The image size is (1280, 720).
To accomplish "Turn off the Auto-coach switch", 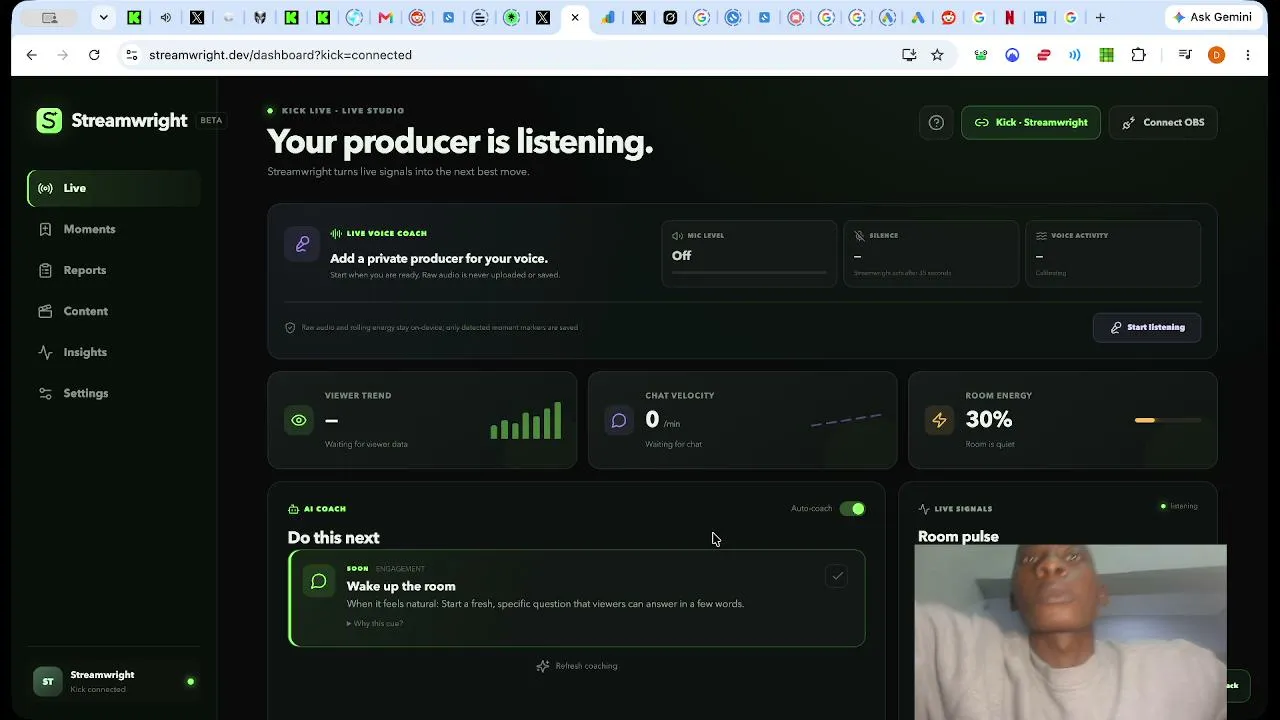I will click(x=852, y=509).
